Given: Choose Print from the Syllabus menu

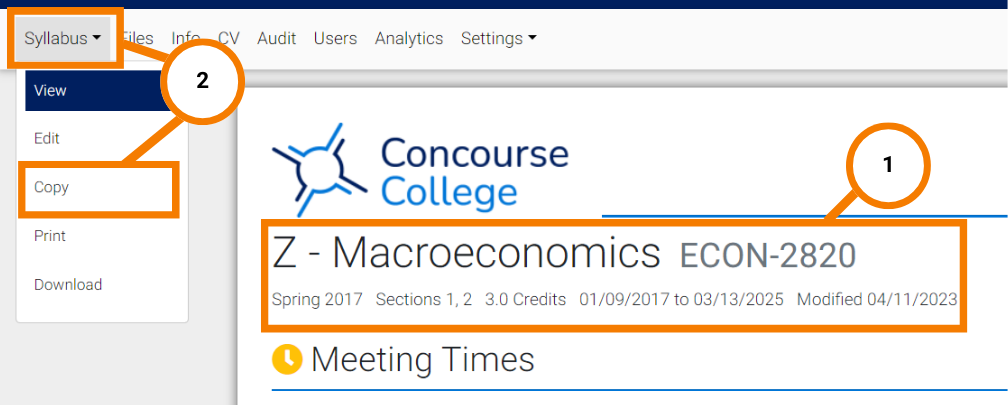Looking at the screenshot, I should 50,236.
